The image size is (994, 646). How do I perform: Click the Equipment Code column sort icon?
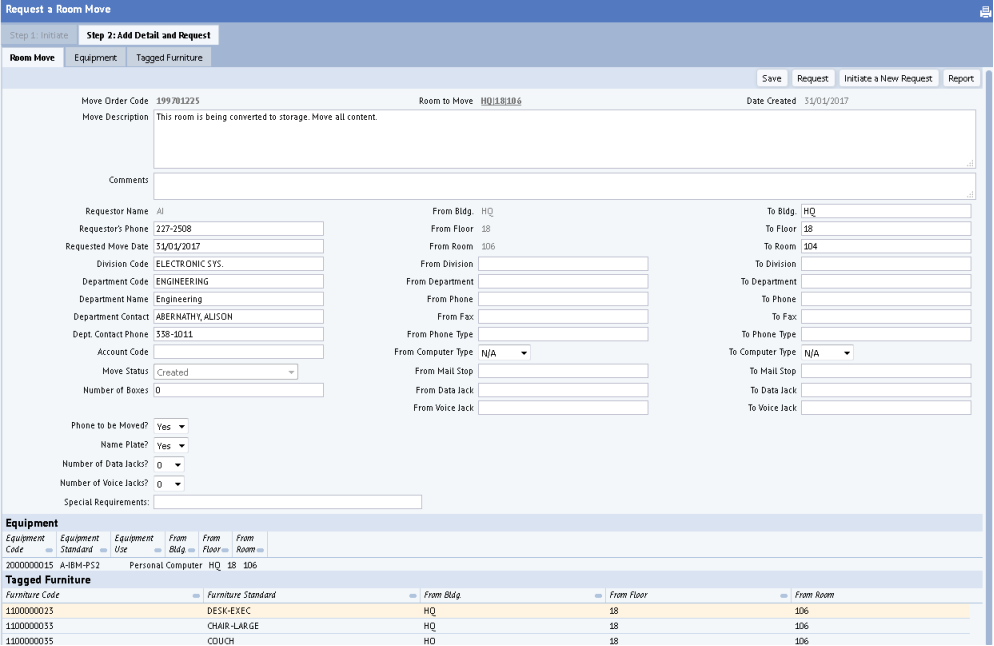click(x=49, y=550)
